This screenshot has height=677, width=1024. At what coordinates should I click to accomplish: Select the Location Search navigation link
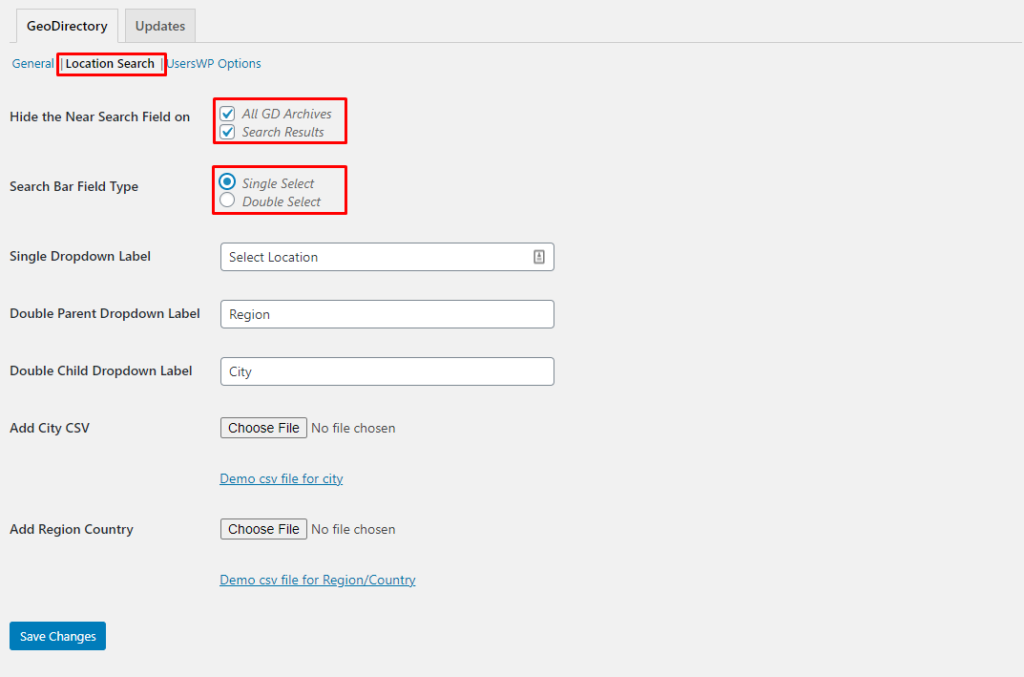[110, 63]
